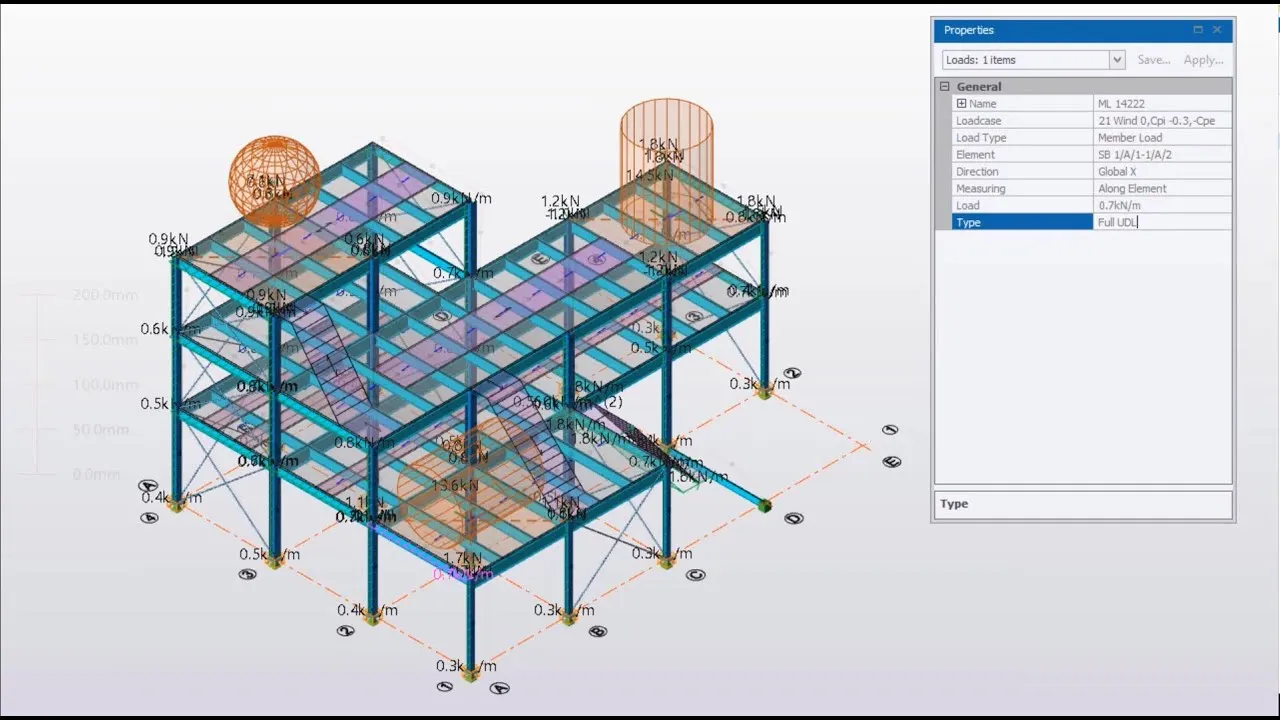Image resolution: width=1280 pixels, height=720 pixels.
Task: Select the orange spherical tank on roof
Action: [x=274, y=180]
